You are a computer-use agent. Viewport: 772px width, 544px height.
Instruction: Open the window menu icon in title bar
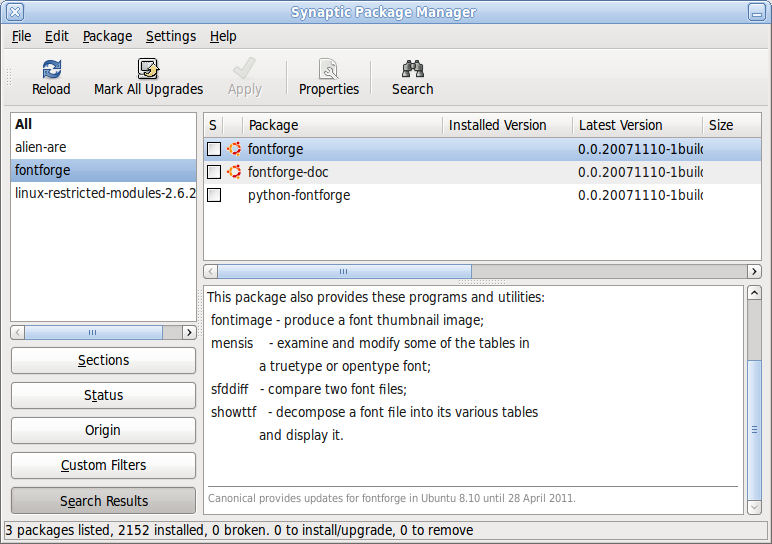pos(13,12)
